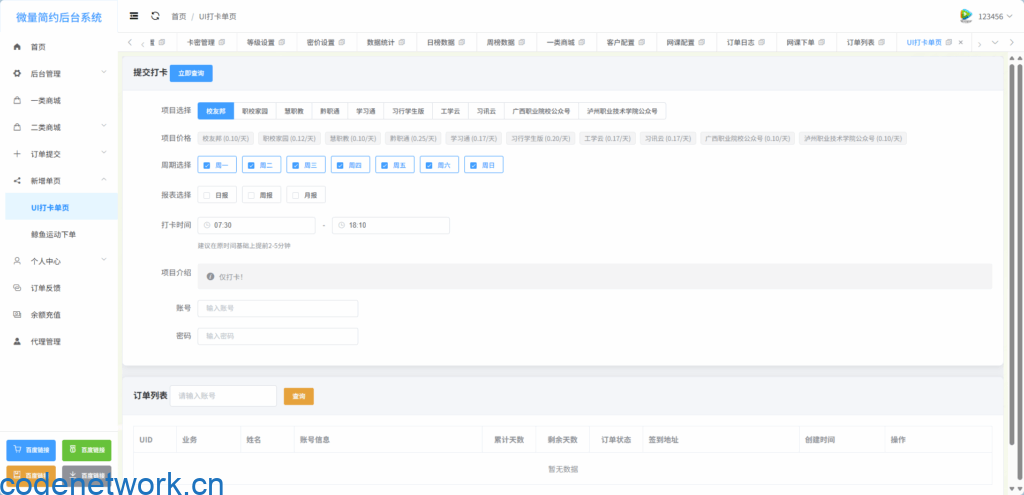The height and width of the screenshot is (495, 1024).
Task: Click the 立即查询 button
Action: pos(191,73)
